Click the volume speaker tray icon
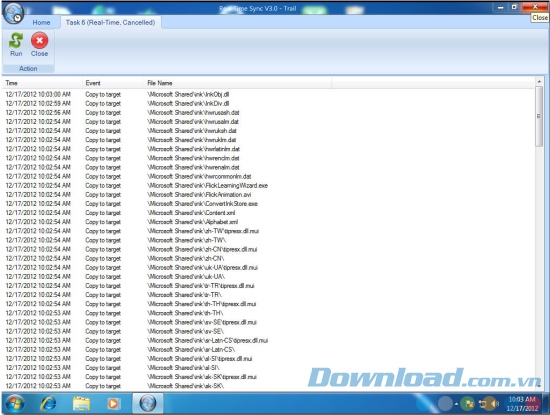Screen dimensions: 550x415 tap(495, 404)
